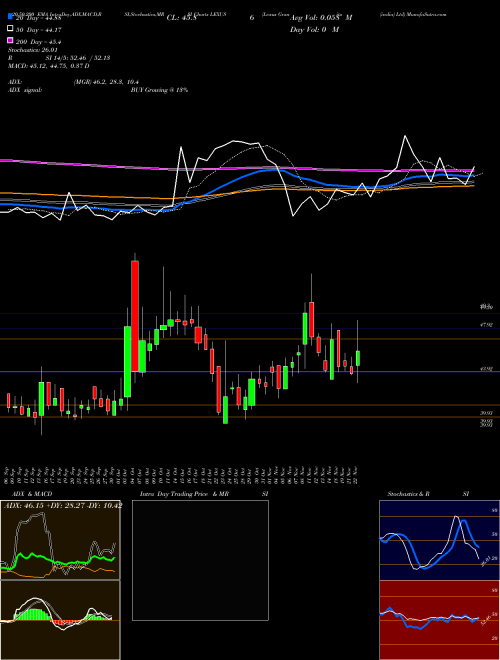Click the 'Day Vol: 0 M' label
Screen dimensions: 500x660
click(314, 29)
